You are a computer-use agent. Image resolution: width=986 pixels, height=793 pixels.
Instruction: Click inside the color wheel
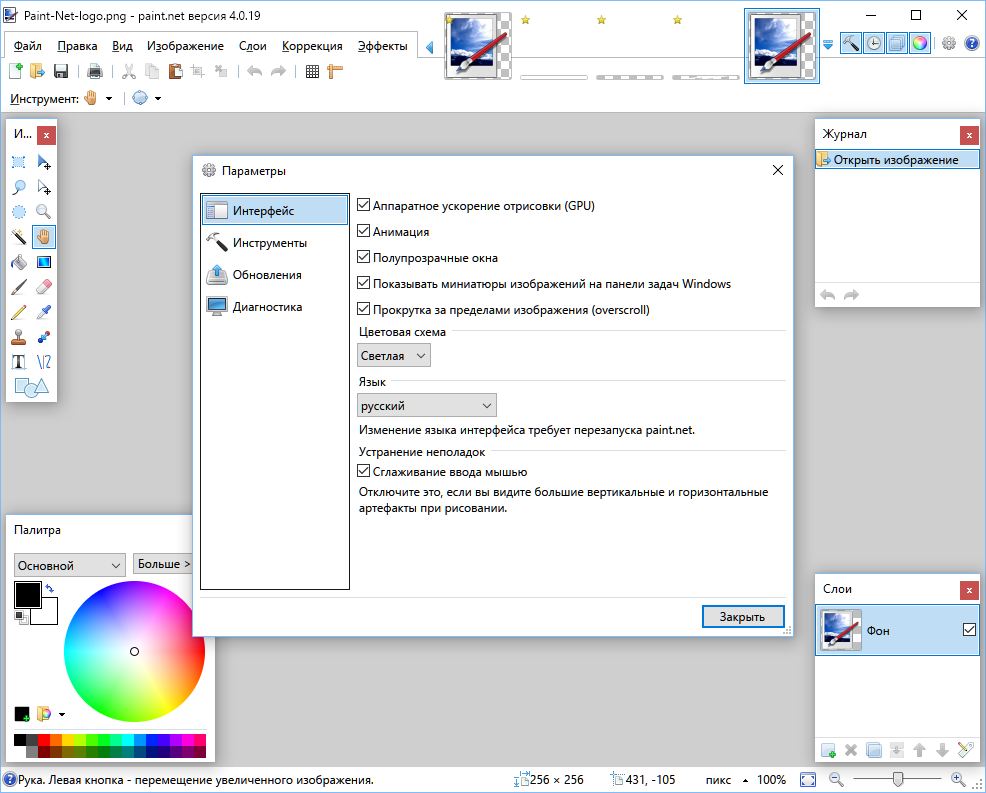point(134,652)
